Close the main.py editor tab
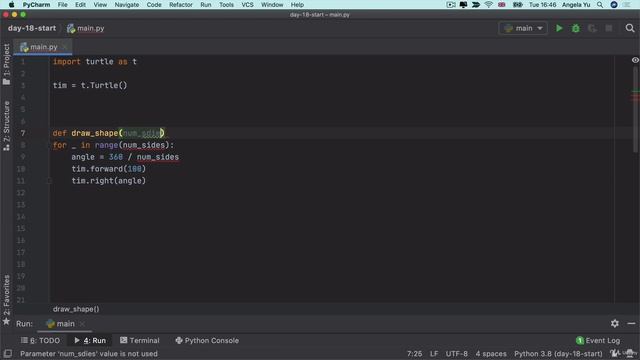The image size is (640, 360). tap(64, 47)
